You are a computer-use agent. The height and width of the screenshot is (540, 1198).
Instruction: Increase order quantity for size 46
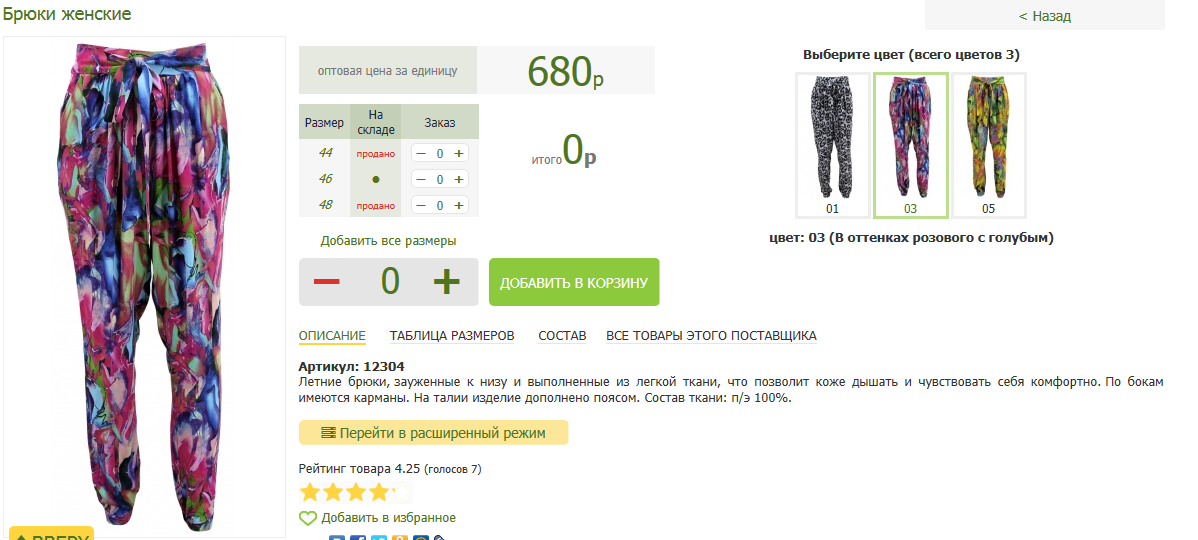458,179
